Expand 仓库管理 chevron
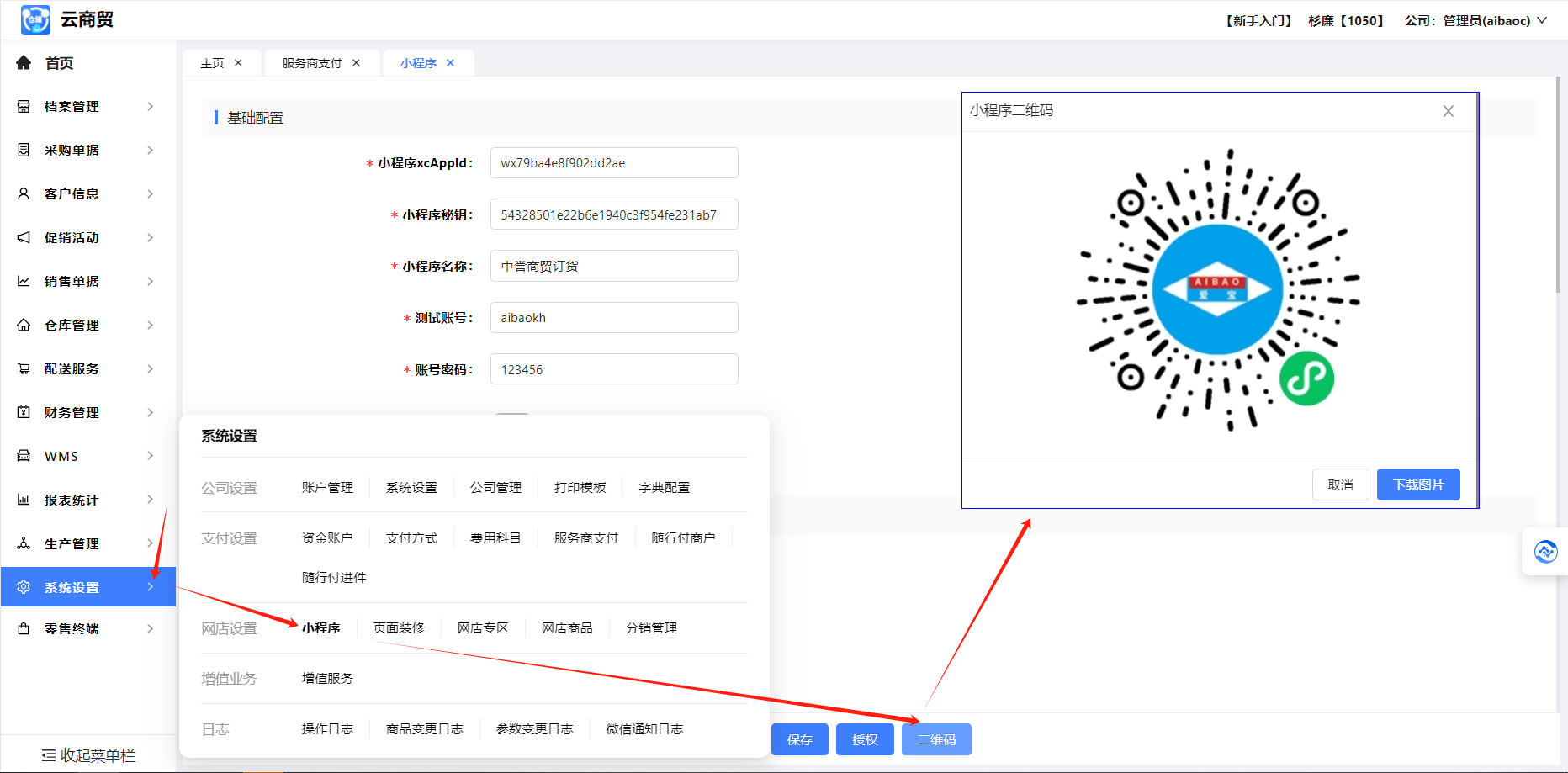The image size is (1568, 773). click(x=151, y=325)
